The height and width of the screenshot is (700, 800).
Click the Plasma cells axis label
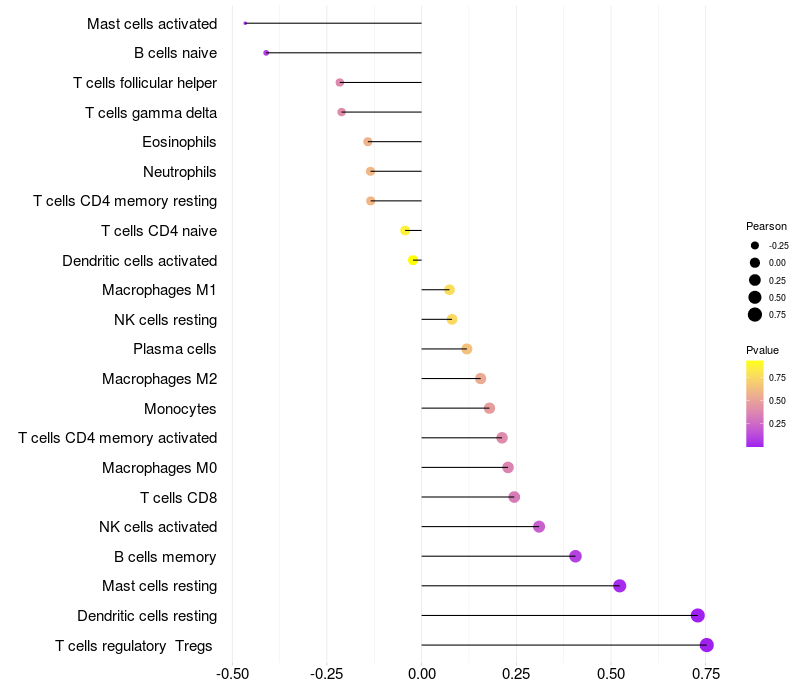click(x=175, y=349)
